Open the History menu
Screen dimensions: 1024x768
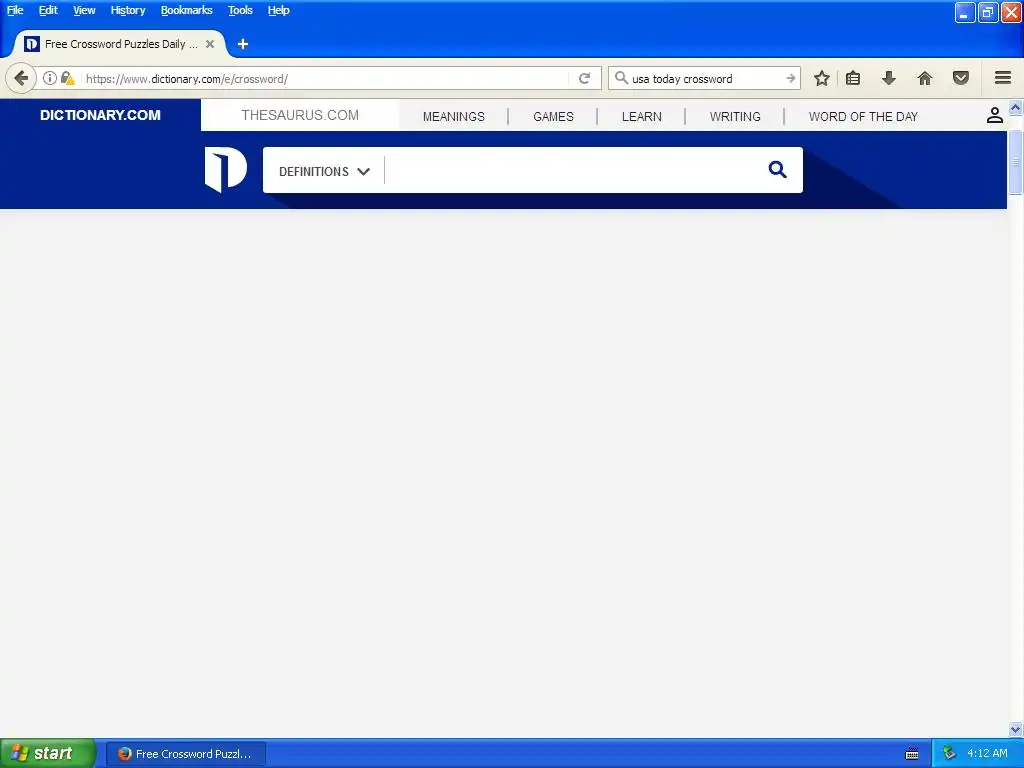coord(127,10)
